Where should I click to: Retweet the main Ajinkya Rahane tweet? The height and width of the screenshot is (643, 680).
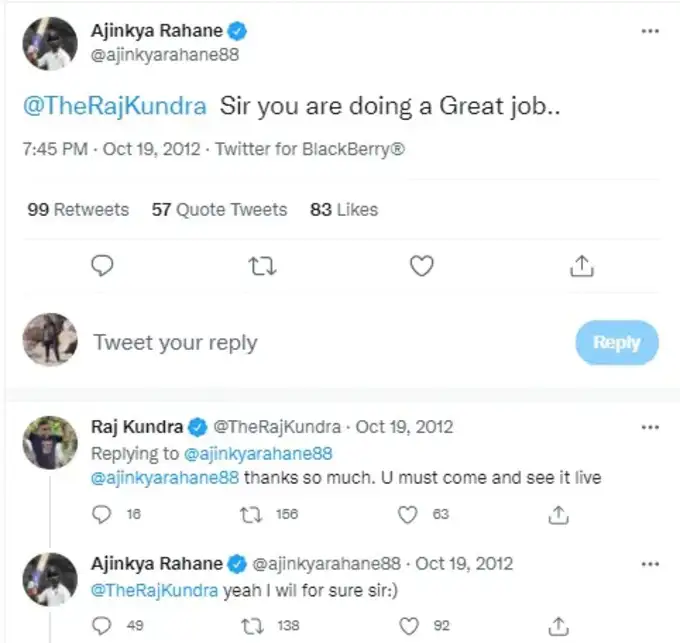(261, 265)
